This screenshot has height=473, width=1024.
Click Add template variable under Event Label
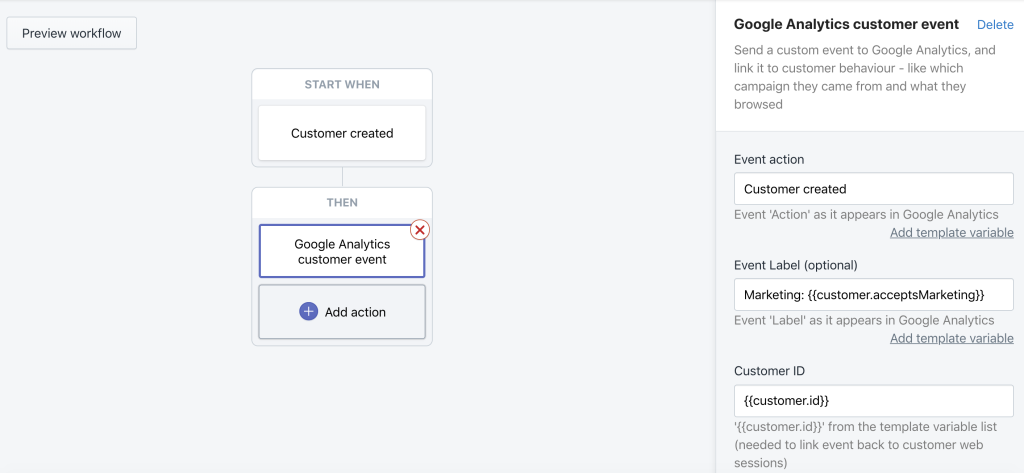(951, 338)
